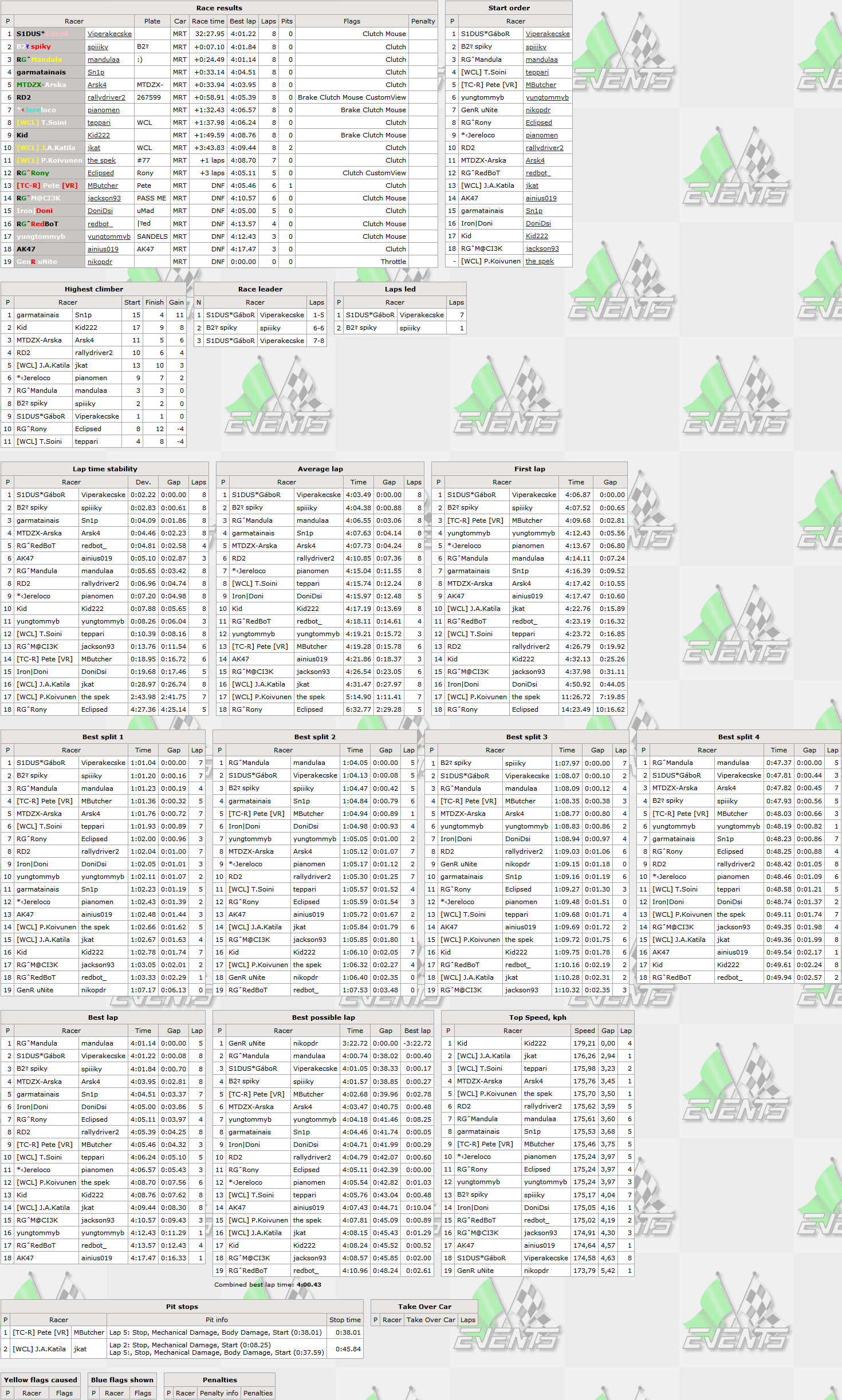842x1400 pixels.
Task: Follow Eclipsed link in Start order table
Action: 539,123
